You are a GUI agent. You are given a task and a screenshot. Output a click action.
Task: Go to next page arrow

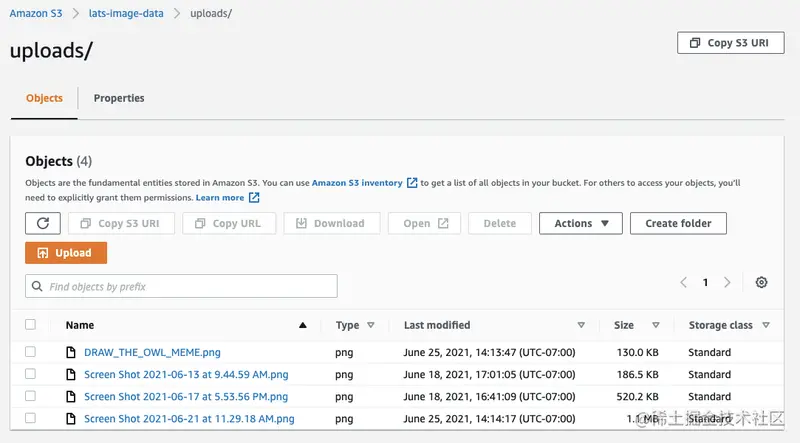point(727,282)
